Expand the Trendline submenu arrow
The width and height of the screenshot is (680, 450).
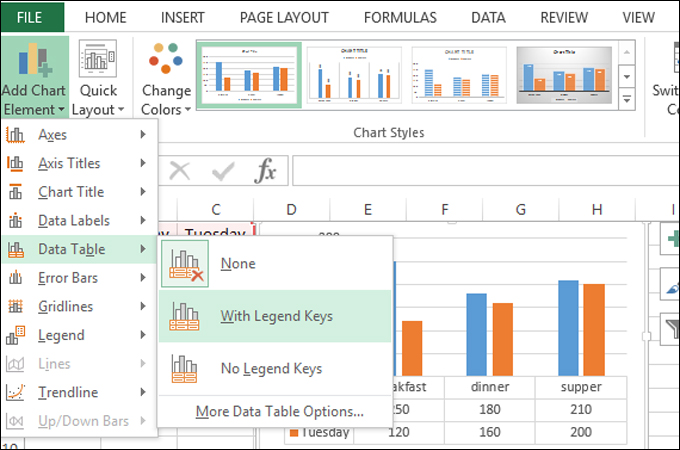click(x=143, y=392)
